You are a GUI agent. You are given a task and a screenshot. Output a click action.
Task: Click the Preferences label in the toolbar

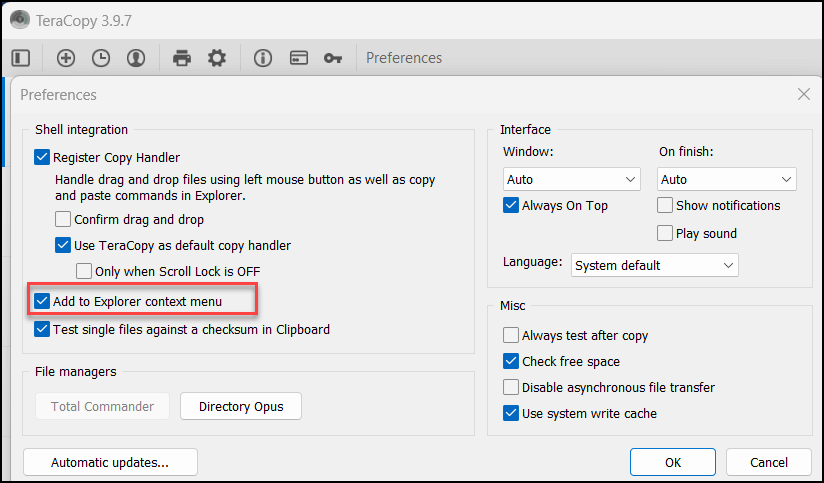[x=404, y=58]
